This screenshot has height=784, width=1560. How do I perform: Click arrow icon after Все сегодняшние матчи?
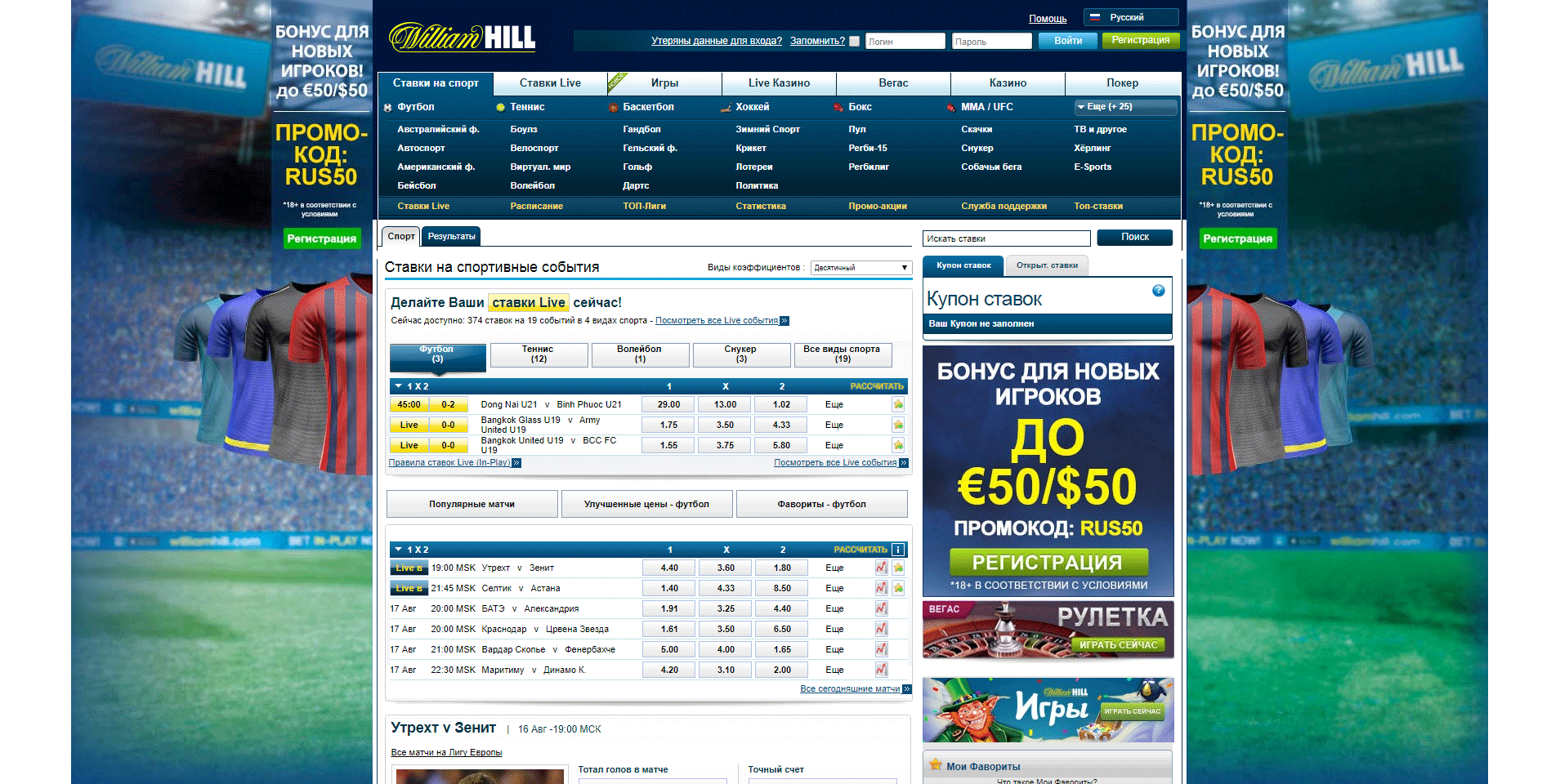906,689
